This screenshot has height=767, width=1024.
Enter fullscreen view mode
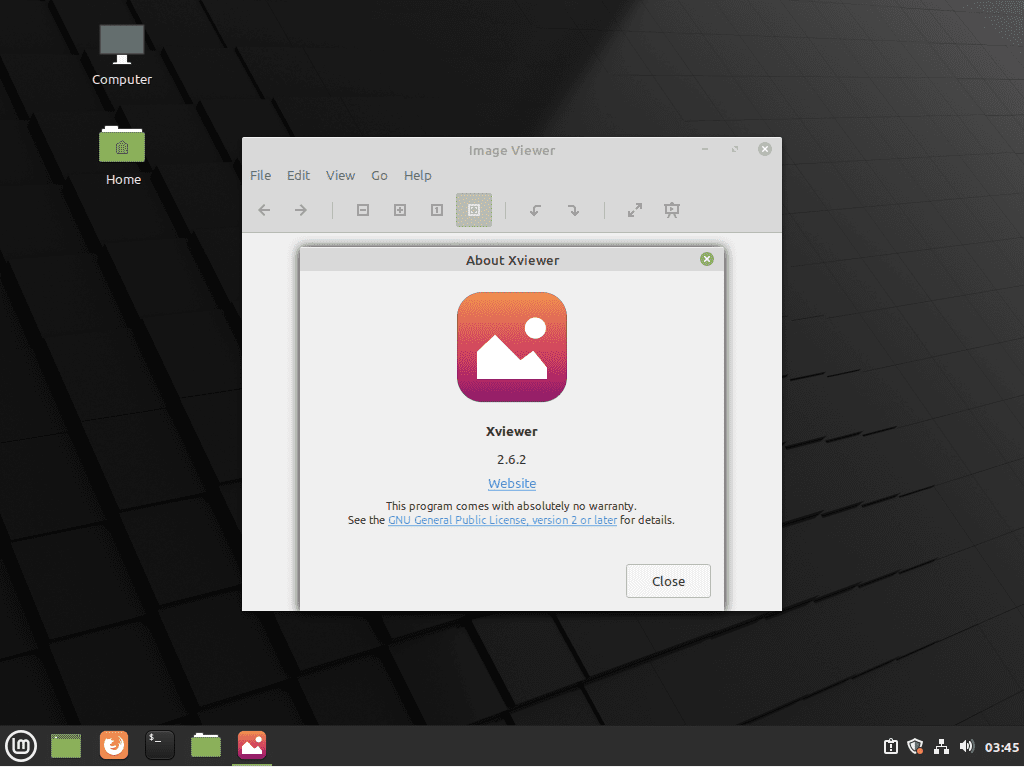pos(634,210)
